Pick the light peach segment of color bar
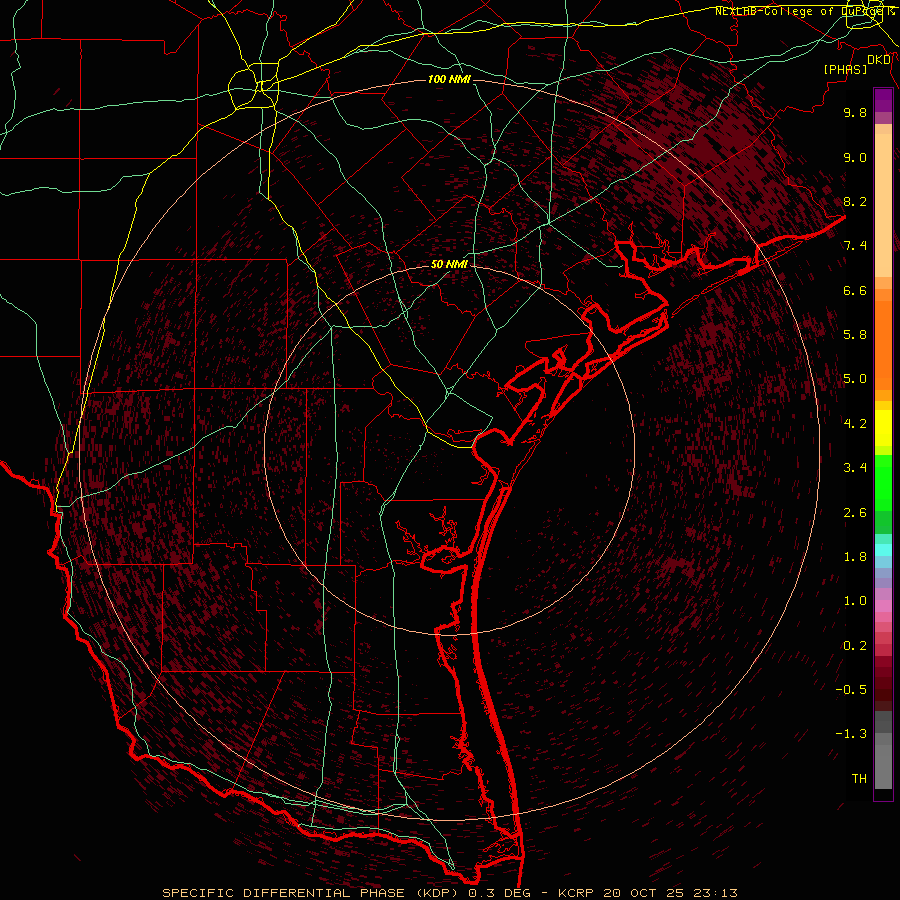The height and width of the screenshot is (900, 900). click(883, 207)
